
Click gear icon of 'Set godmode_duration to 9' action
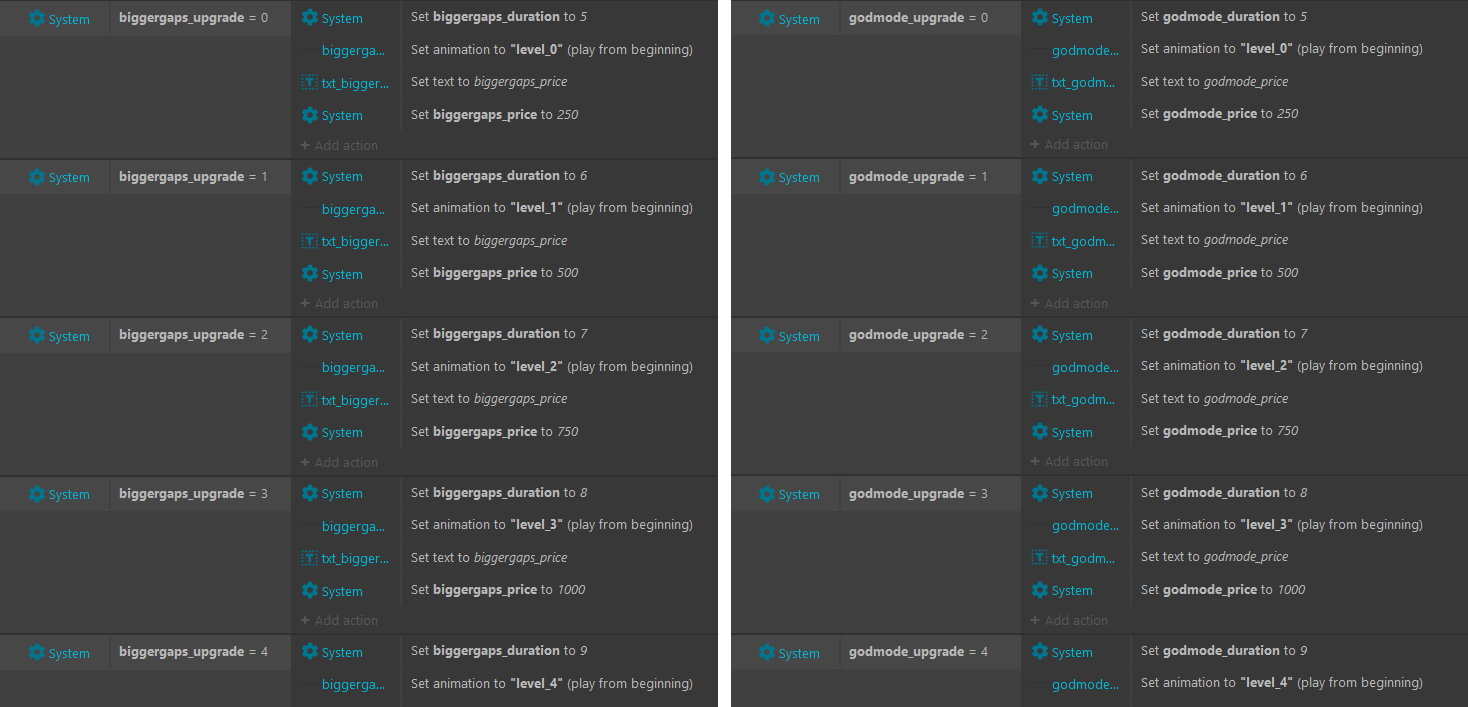click(1040, 652)
